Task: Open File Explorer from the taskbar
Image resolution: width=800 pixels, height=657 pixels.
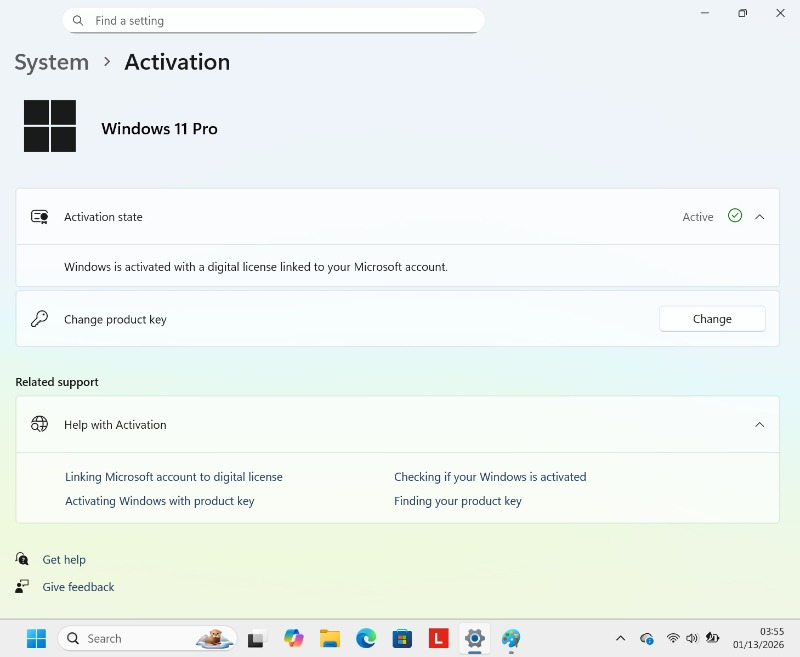Action: pos(330,638)
